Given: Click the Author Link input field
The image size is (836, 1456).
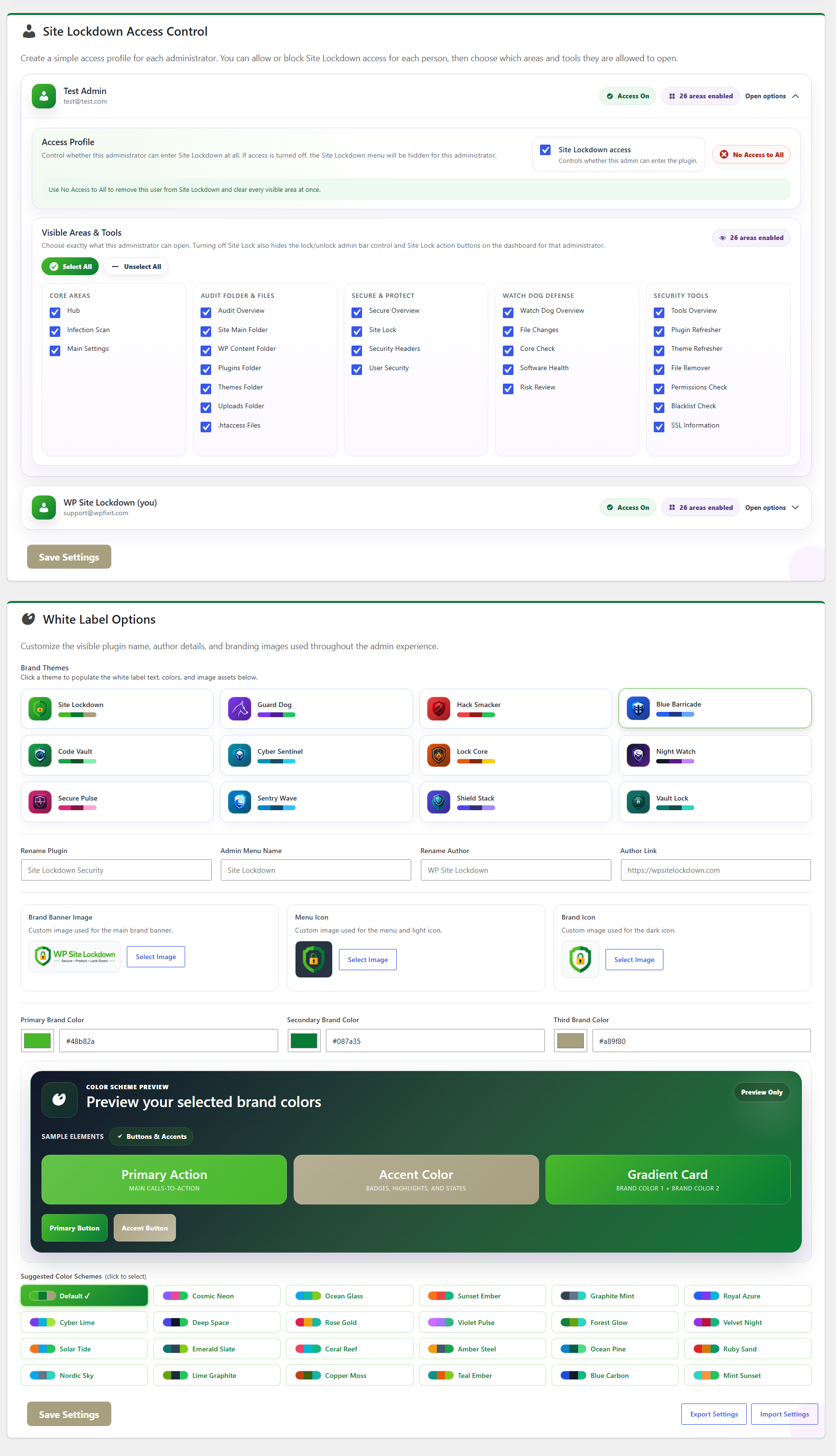Looking at the screenshot, I should [x=715, y=869].
